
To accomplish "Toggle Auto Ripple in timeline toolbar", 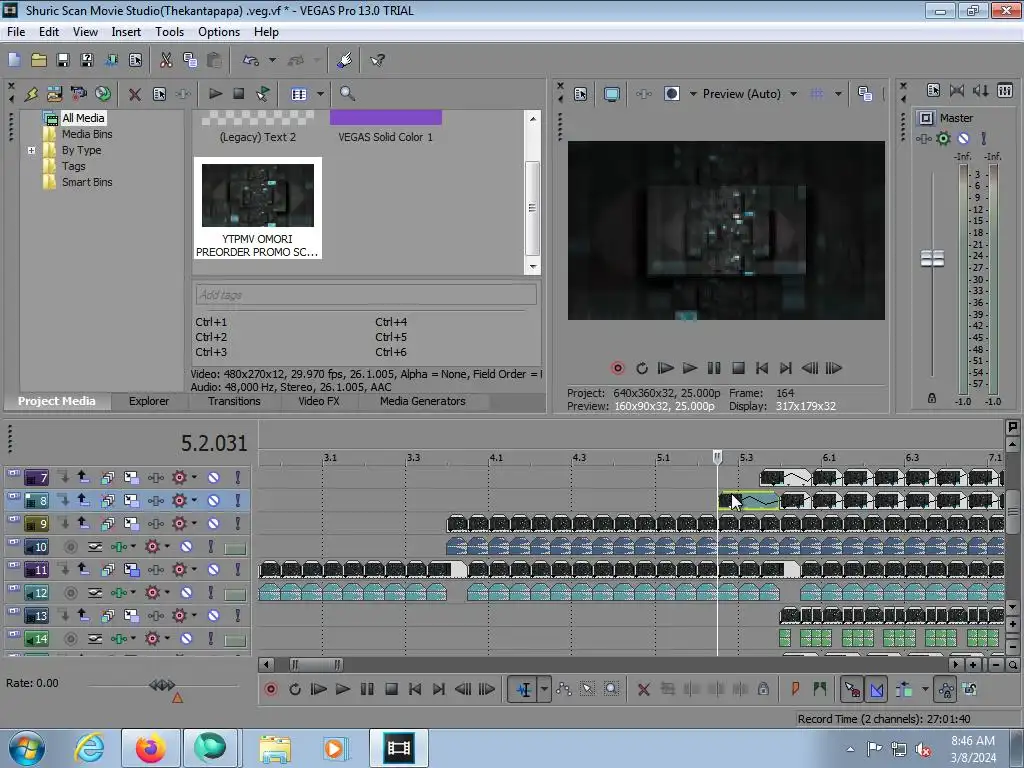I will pyautogui.click(x=904, y=689).
